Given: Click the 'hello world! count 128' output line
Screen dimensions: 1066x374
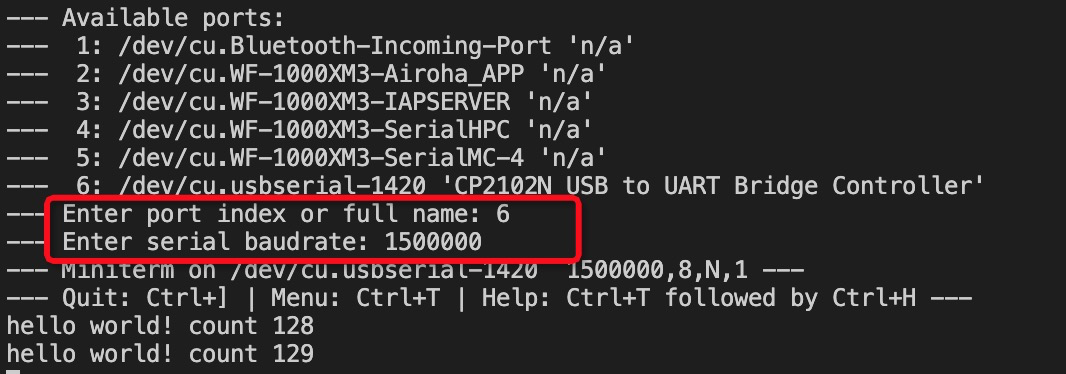Looking at the screenshot, I should (160, 326).
